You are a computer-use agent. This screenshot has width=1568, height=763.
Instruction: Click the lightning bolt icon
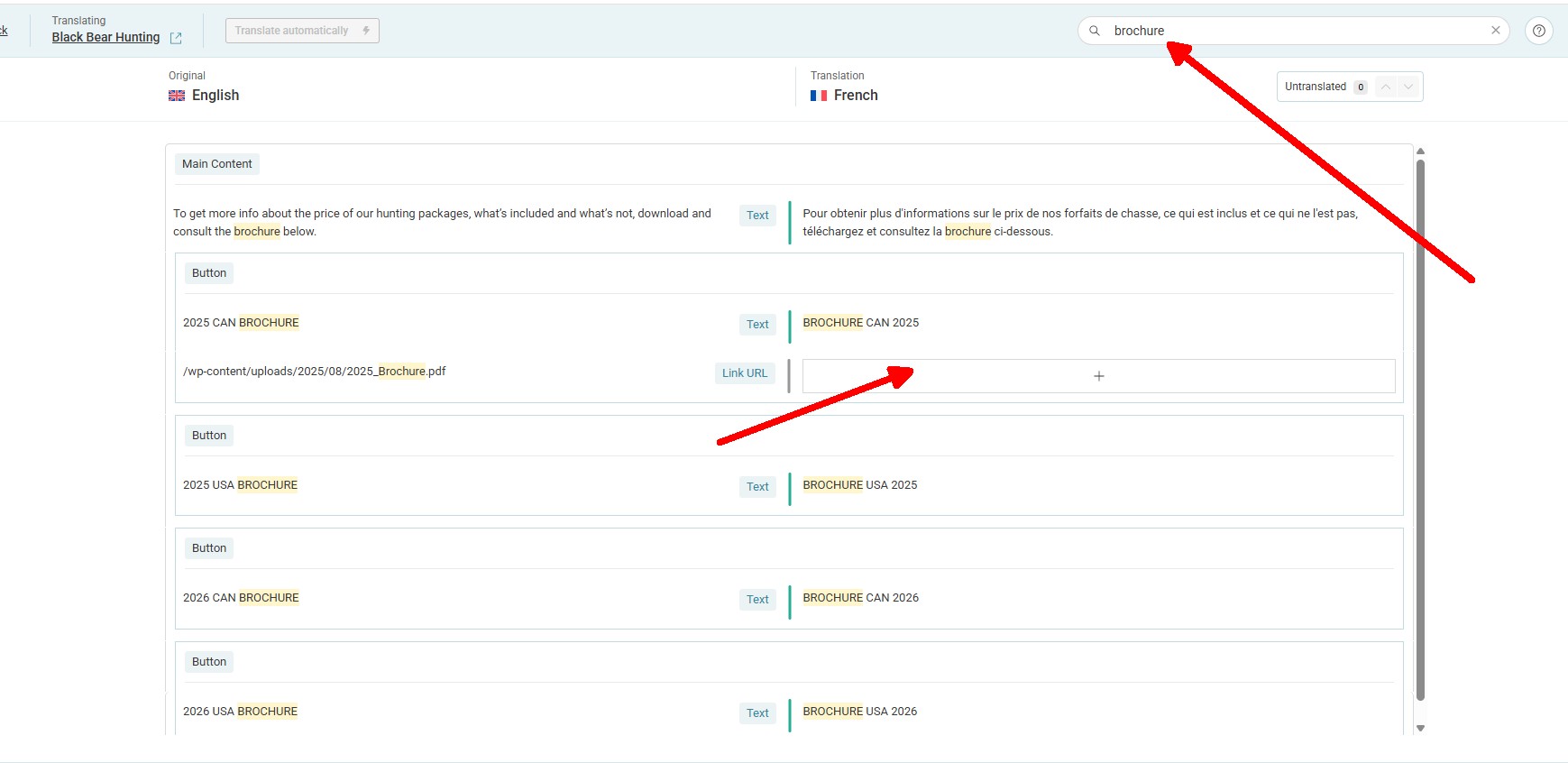pos(366,31)
